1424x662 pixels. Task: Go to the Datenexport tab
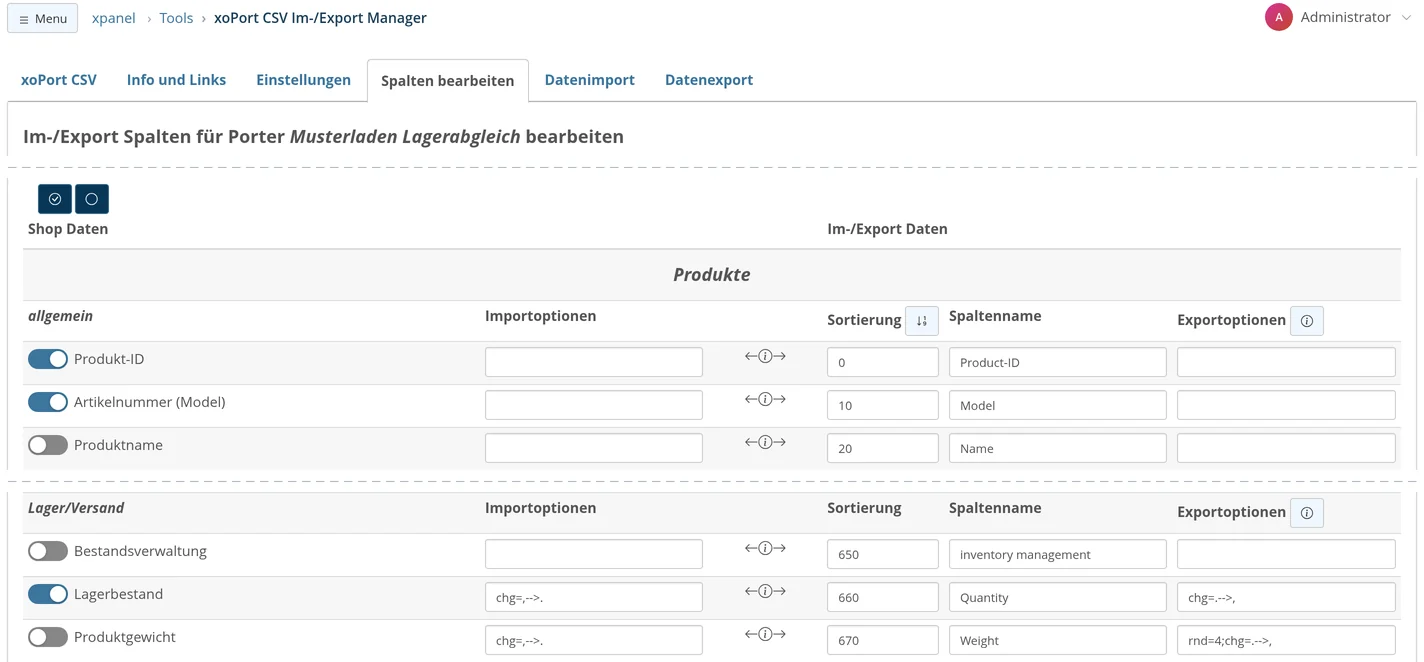709,80
